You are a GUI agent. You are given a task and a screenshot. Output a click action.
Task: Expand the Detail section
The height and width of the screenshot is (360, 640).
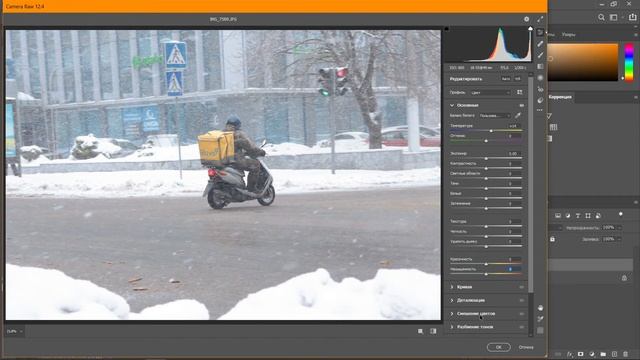(452, 300)
